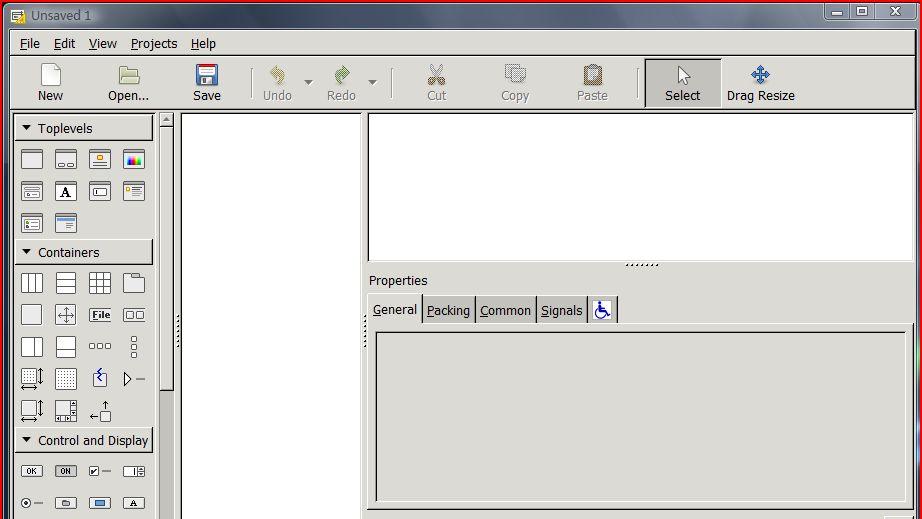Open the Edit menu
922x519 pixels.
pos(64,43)
